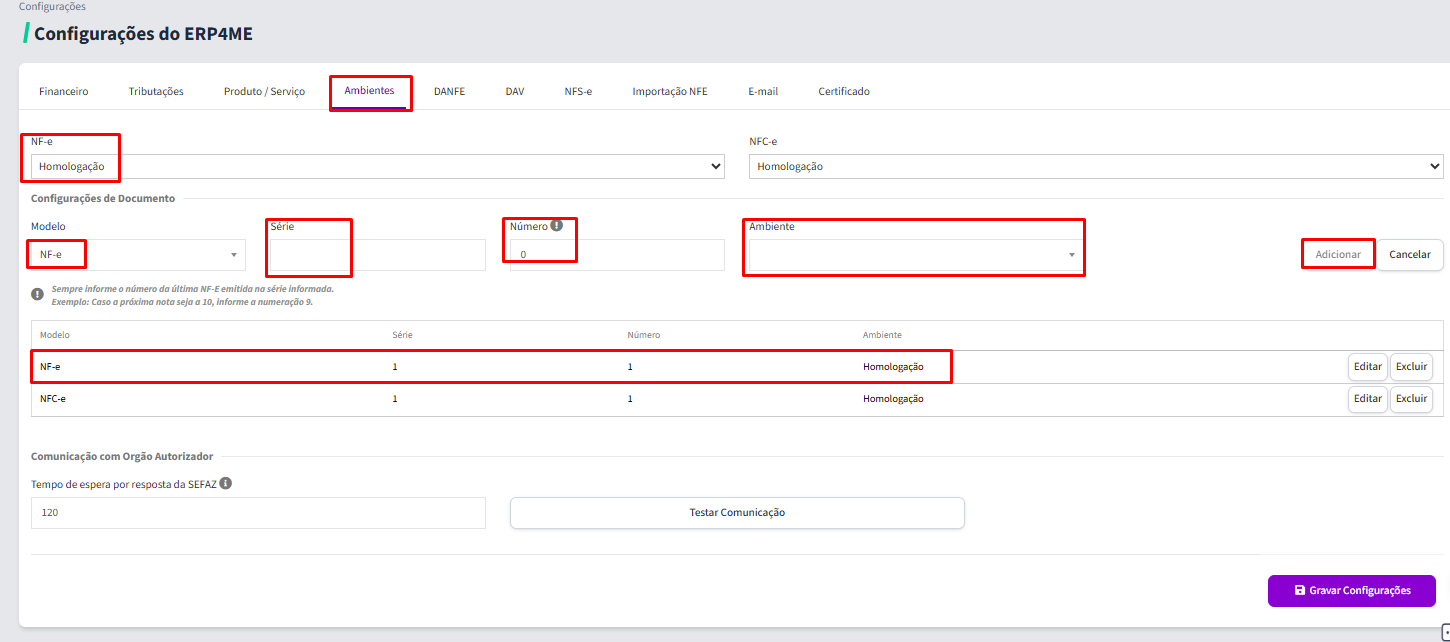
Task: Save with Gravar Configurações button
Action: click(1352, 591)
